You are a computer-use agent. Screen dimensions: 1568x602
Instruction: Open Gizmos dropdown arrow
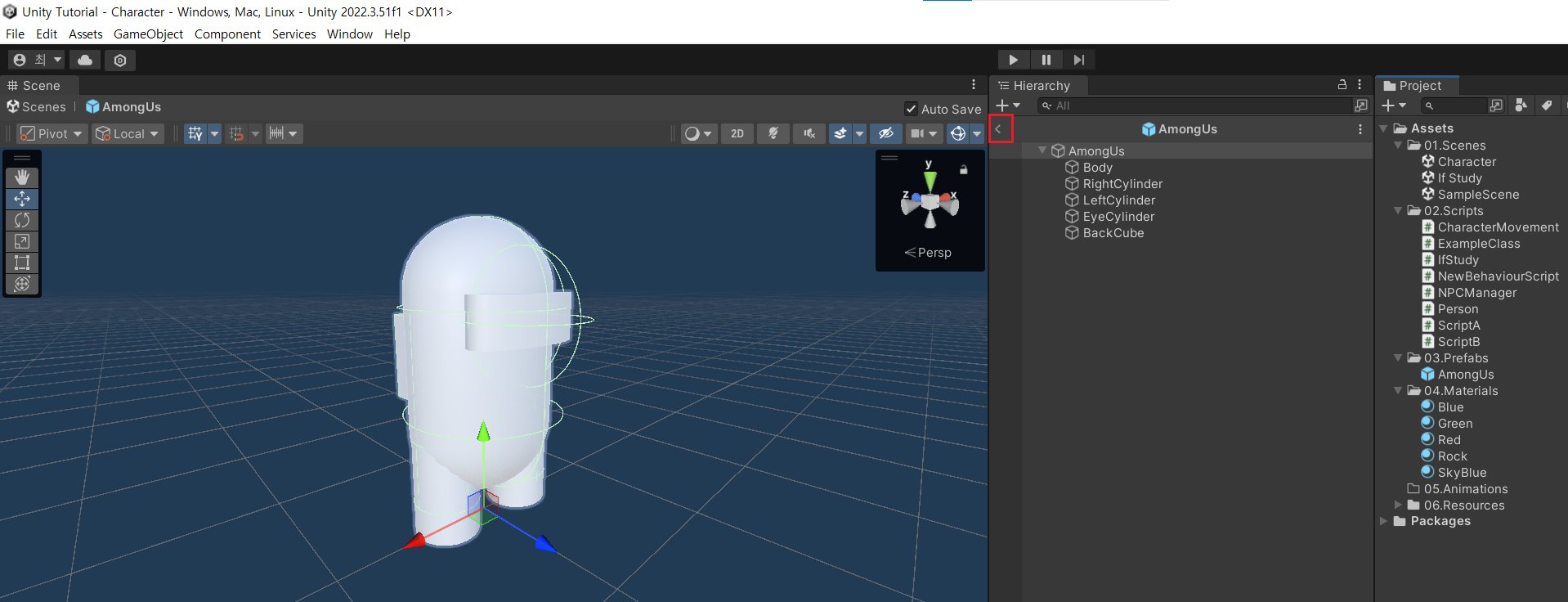point(977,133)
